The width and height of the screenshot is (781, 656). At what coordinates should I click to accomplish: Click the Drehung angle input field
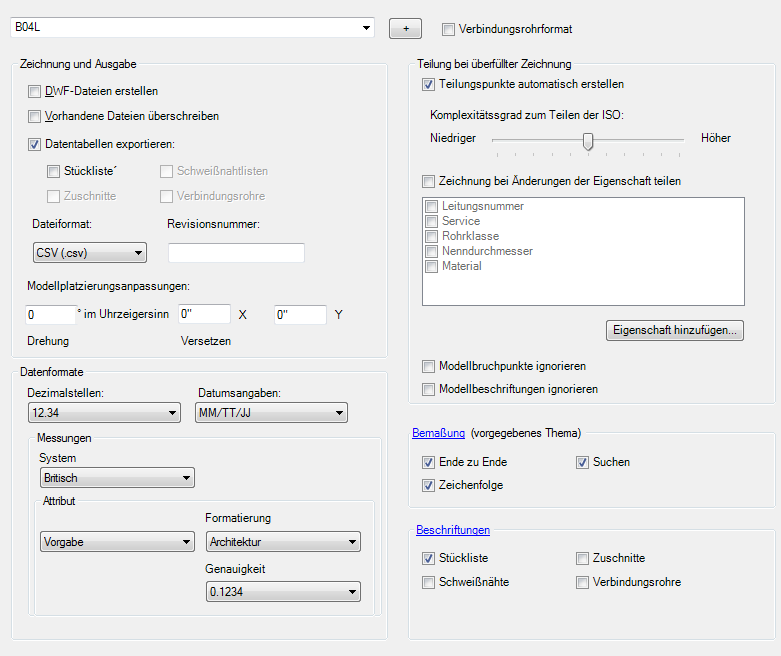(50, 314)
